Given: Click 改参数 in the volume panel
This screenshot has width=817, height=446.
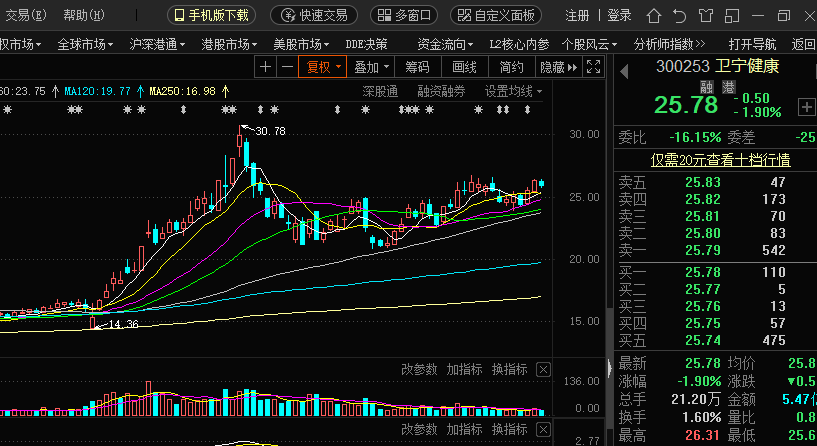Looking at the screenshot, I should tap(419, 369).
